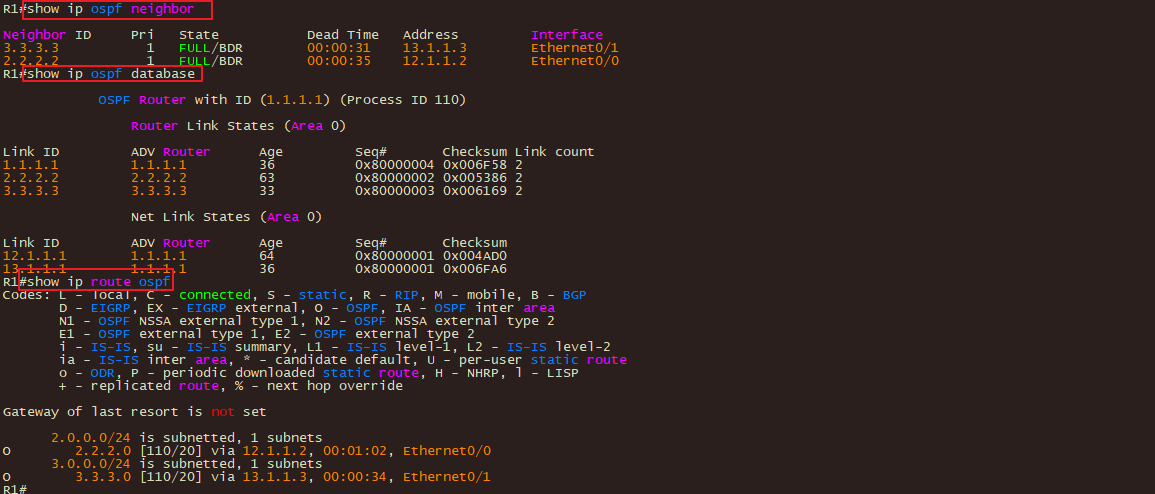Click Ethernet0/1 in the OSPF route line
This screenshot has height=494, width=1155.
point(446,477)
